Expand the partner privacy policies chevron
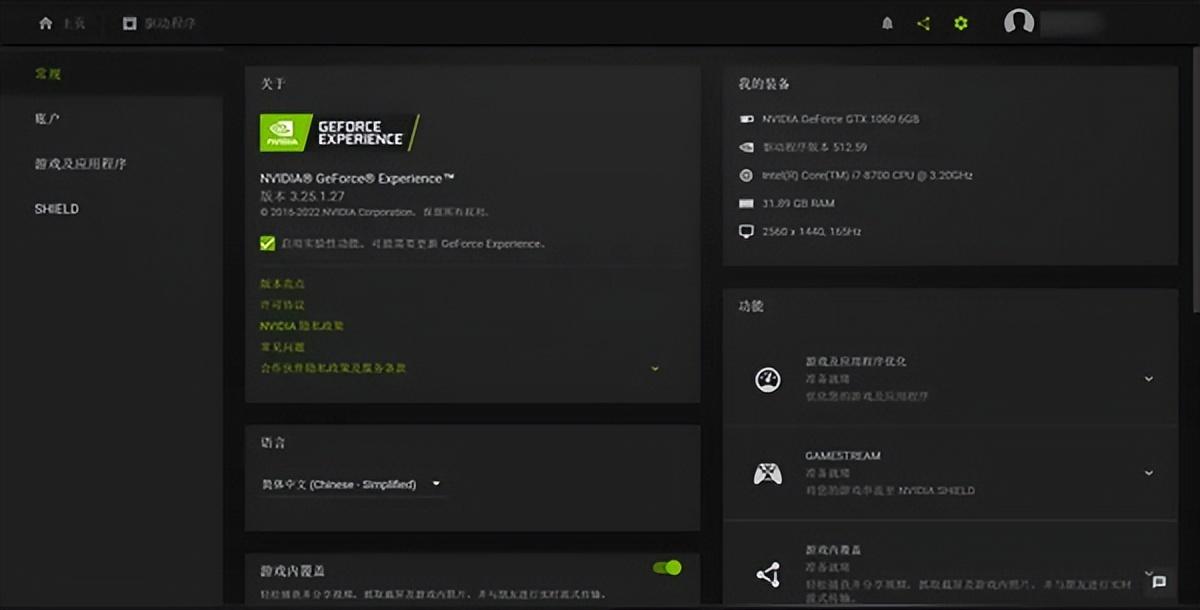The width and height of the screenshot is (1200, 610). [655, 368]
